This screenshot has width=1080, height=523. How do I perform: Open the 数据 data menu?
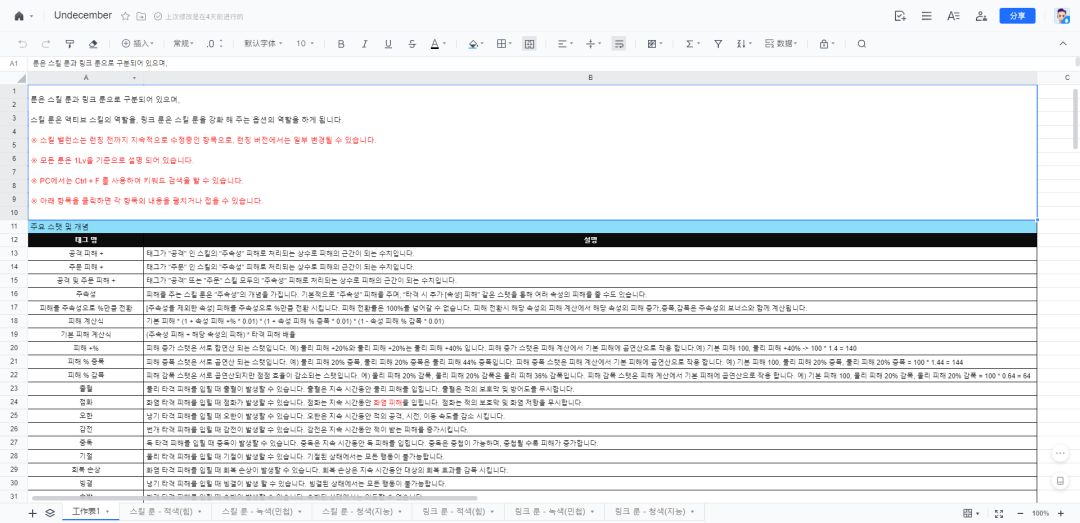point(781,43)
